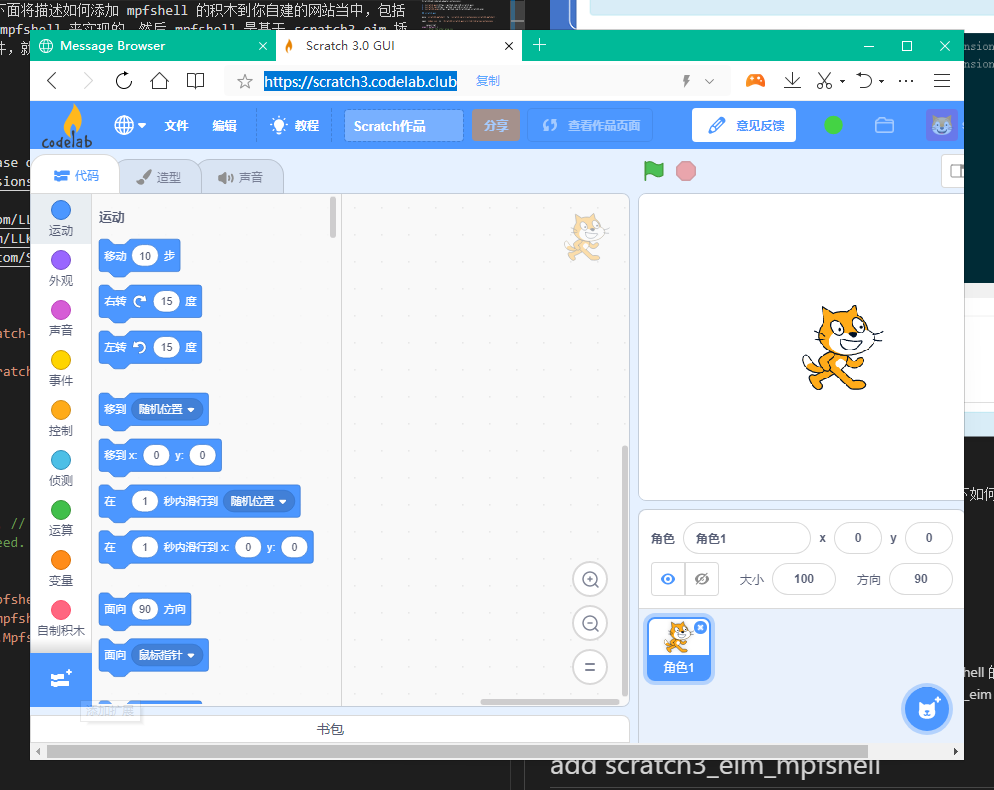The height and width of the screenshot is (790, 994).
Task: Click the 意见反馈 feedback button
Action: 744,126
